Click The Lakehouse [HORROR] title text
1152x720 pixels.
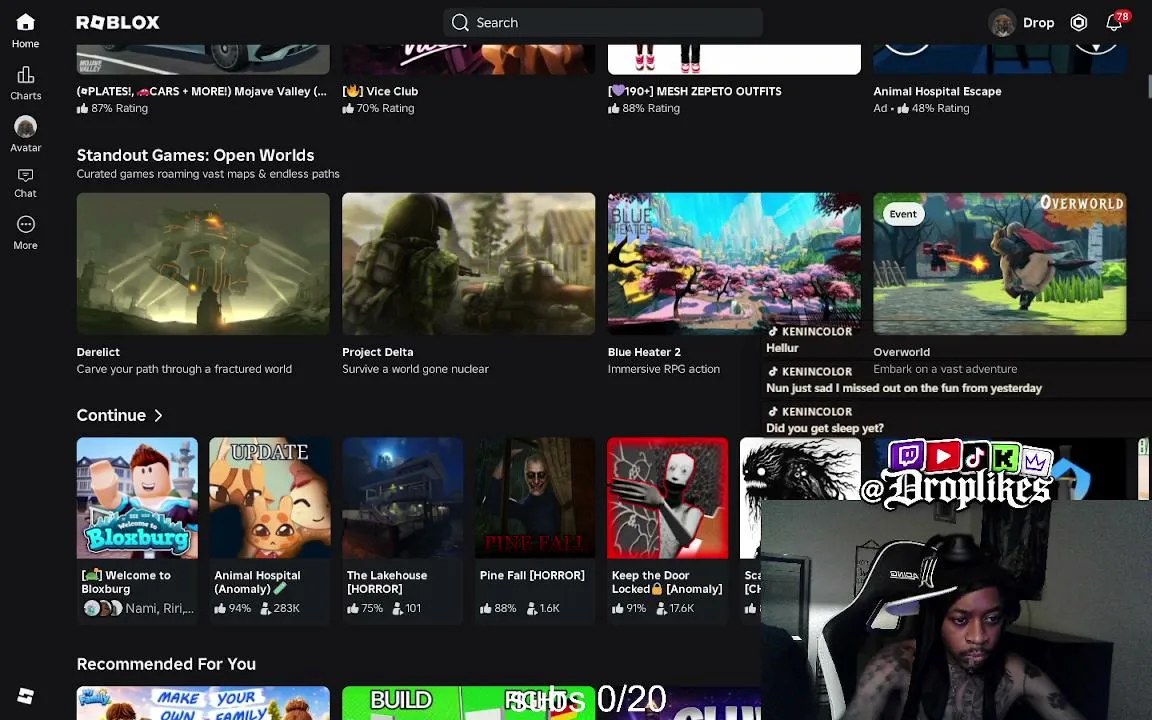tap(386, 582)
